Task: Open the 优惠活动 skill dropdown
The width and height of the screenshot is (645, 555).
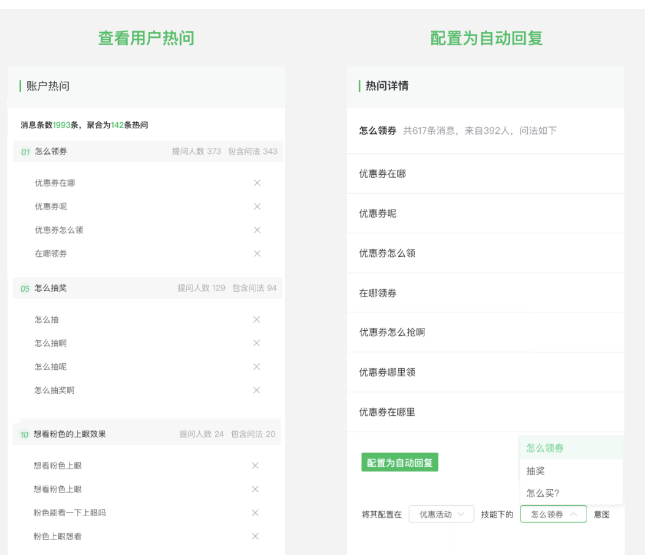Action: click(441, 514)
